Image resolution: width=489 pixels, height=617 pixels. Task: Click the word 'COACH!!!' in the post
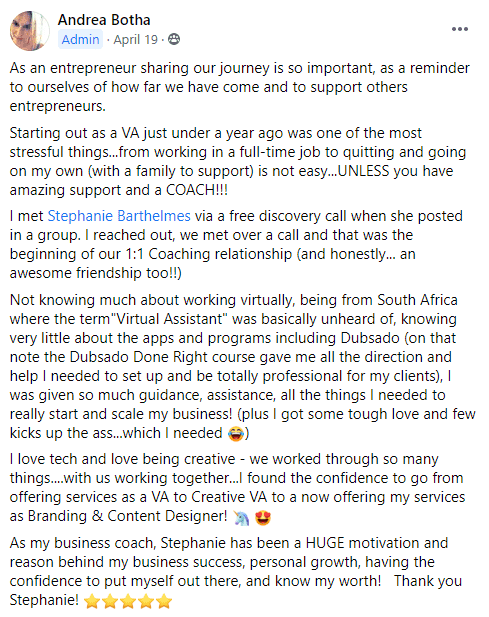pyautogui.click(x=197, y=190)
